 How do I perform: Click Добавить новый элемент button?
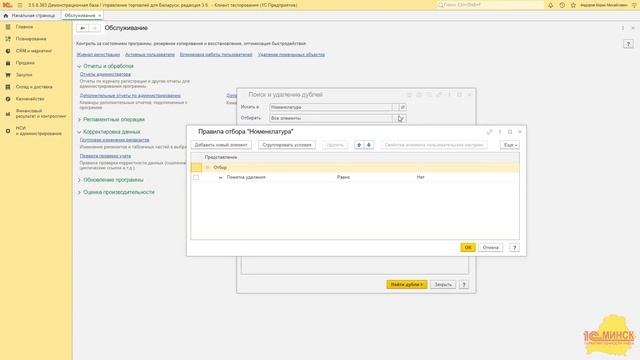pyautogui.click(x=221, y=145)
